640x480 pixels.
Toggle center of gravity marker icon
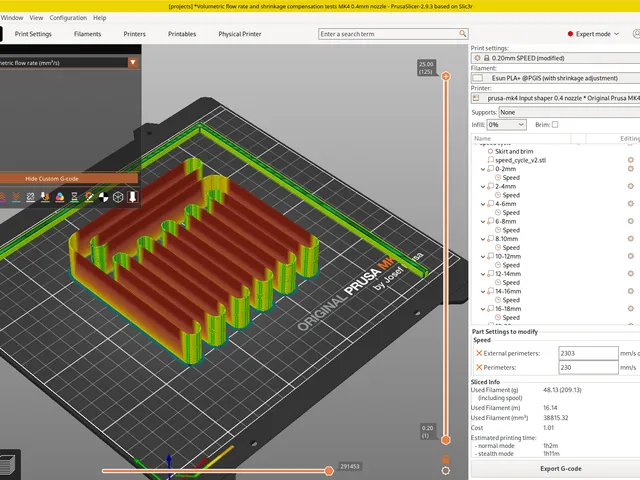point(103,197)
